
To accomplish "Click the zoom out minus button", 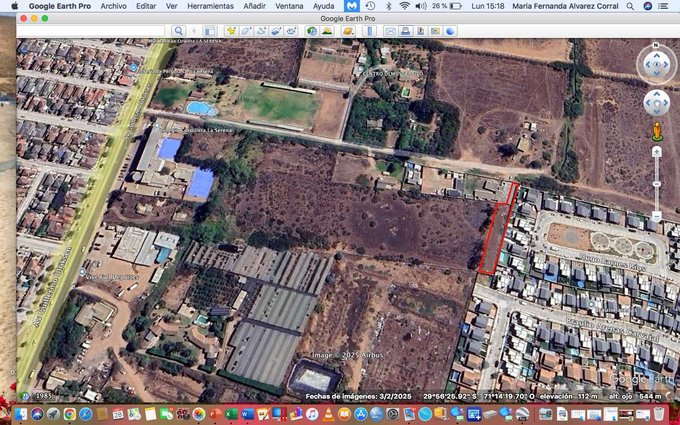I will tap(657, 215).
